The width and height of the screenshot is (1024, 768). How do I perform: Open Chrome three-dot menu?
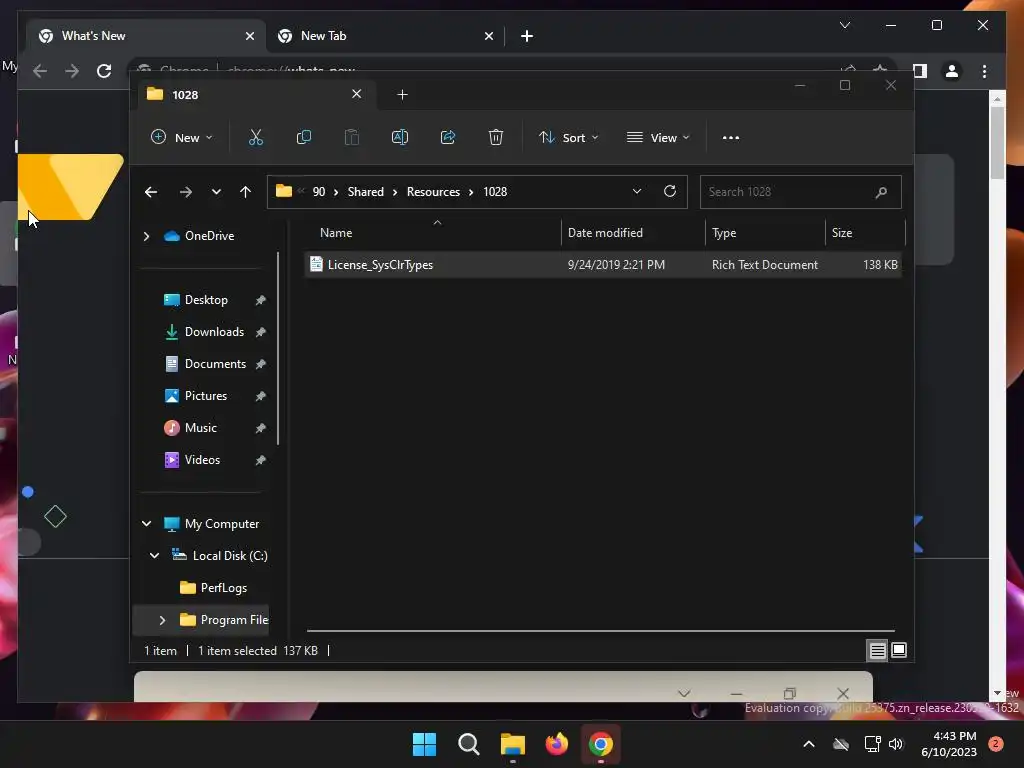point(984,71)
